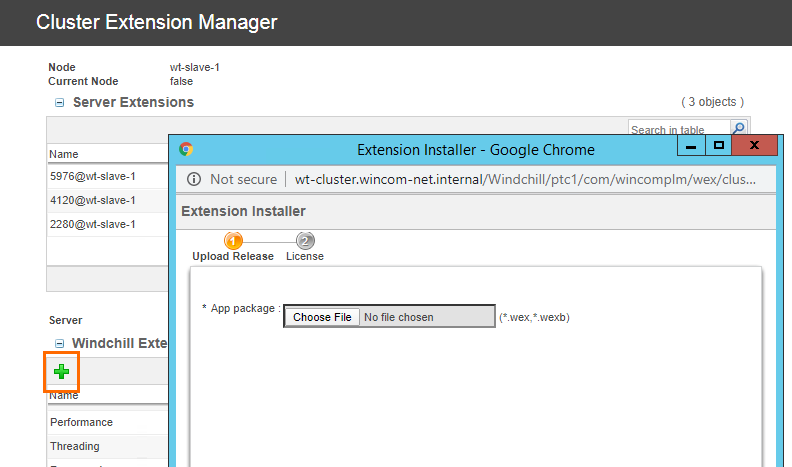Click the Chrome logo in popup title bar

186,149
